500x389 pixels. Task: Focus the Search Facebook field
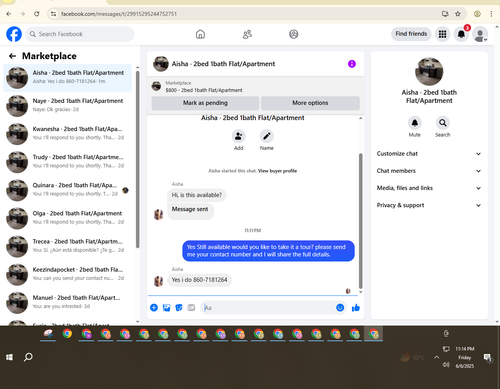pyautogui.click(x=80, y=34)
